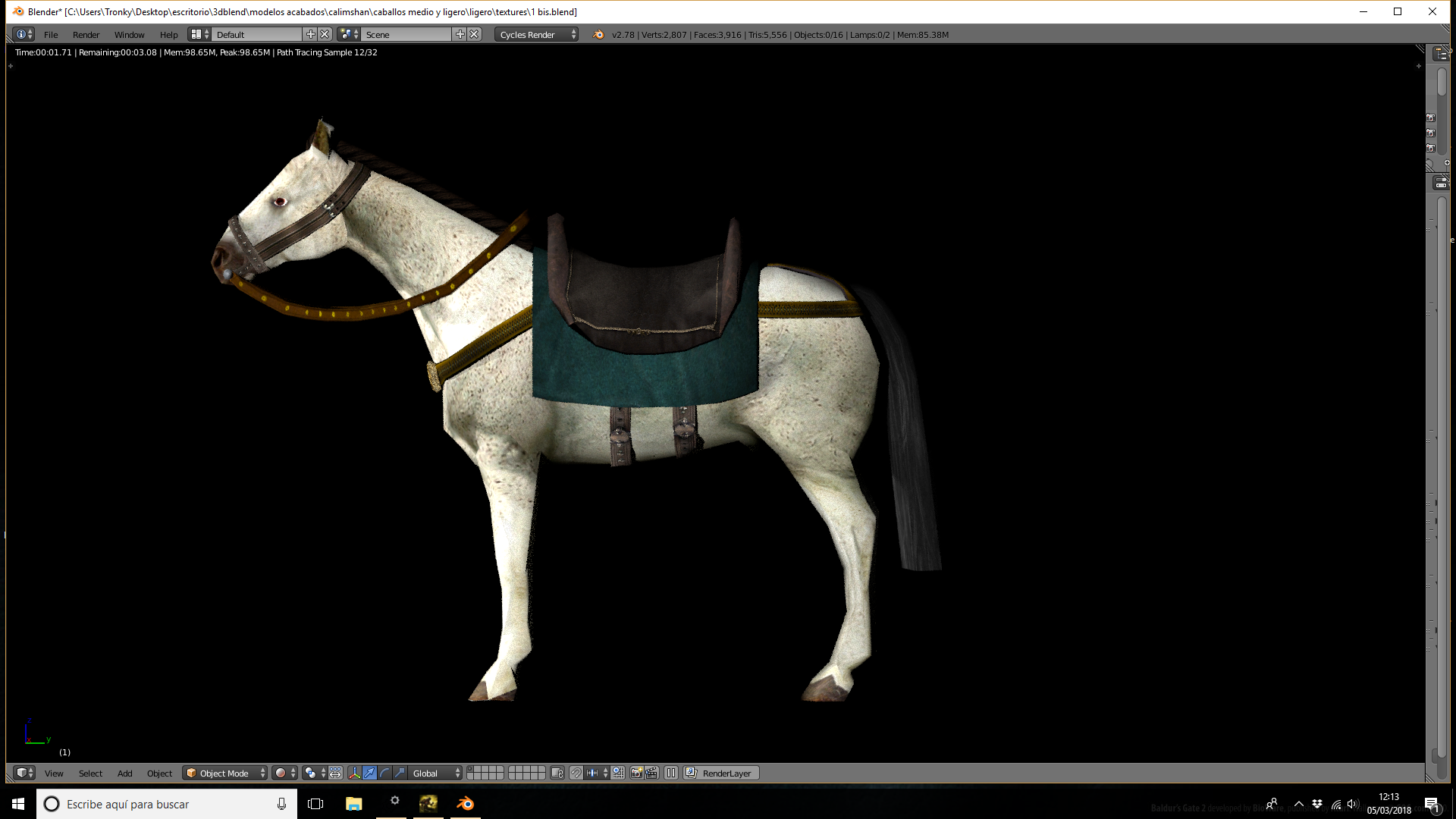This screenshot has width=1456, height=819.
Task: Click the second restrict-render camera icon on right
Action: [1431, 133]
